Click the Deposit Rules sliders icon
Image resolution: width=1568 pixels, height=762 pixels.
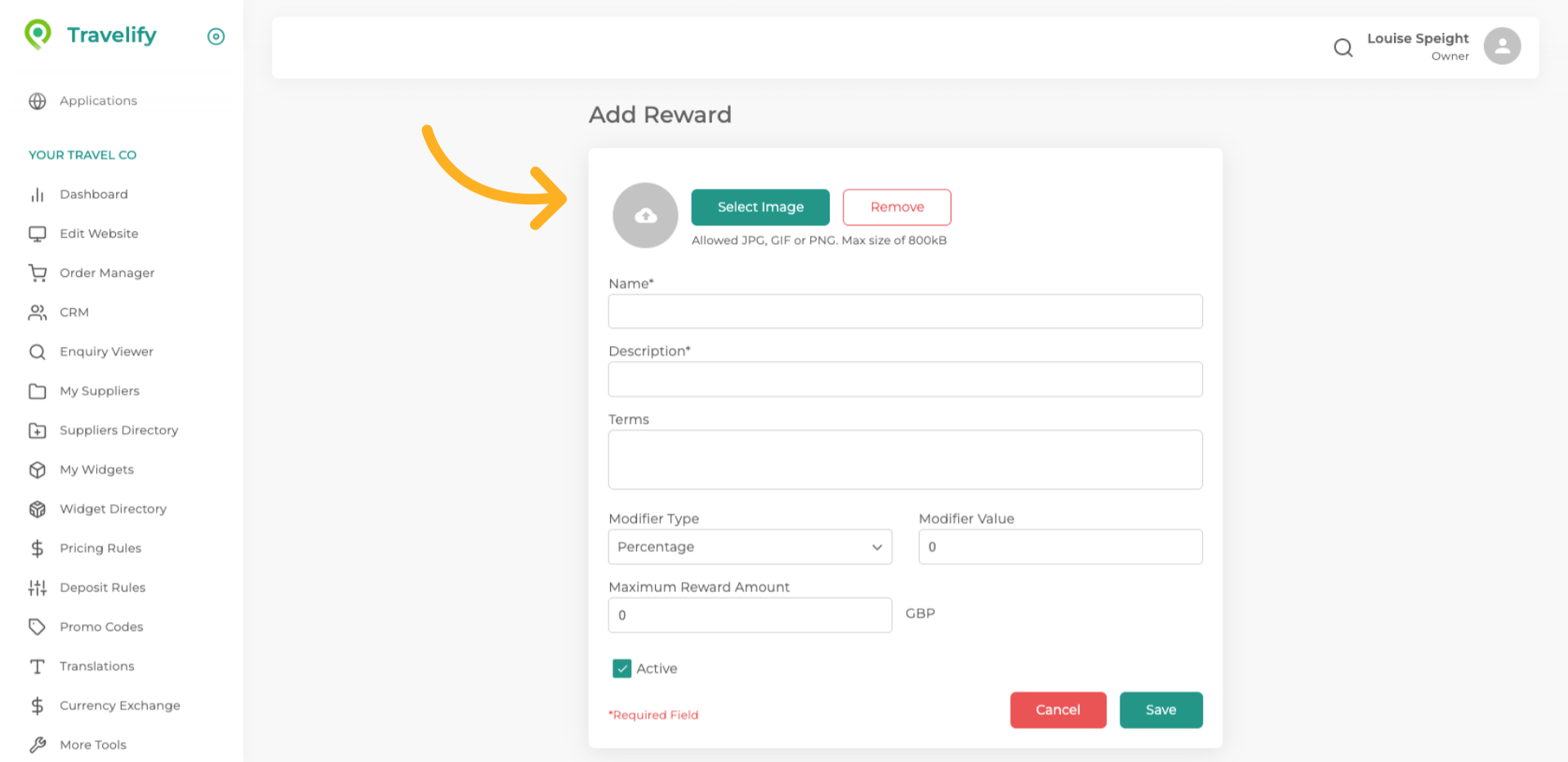[38, 587]
